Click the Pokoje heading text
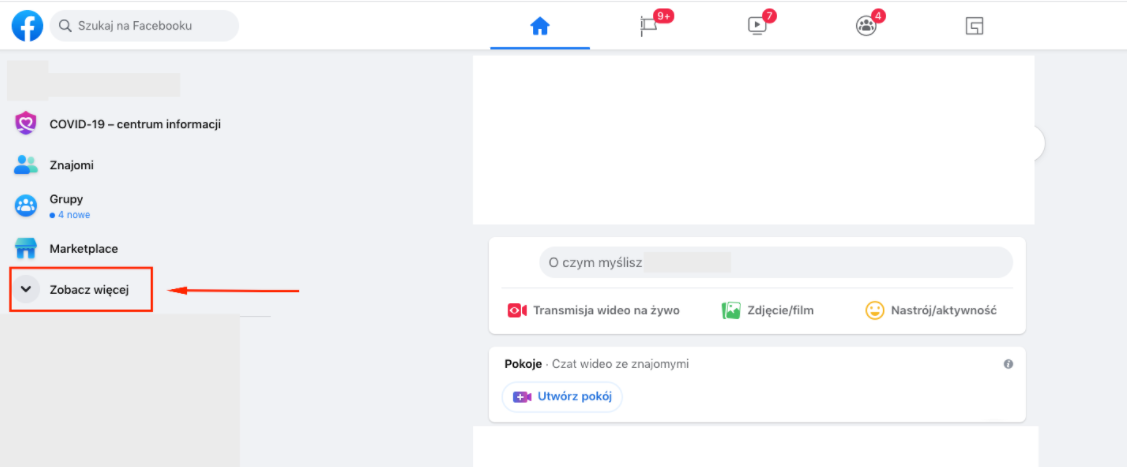 pos(523,364)
